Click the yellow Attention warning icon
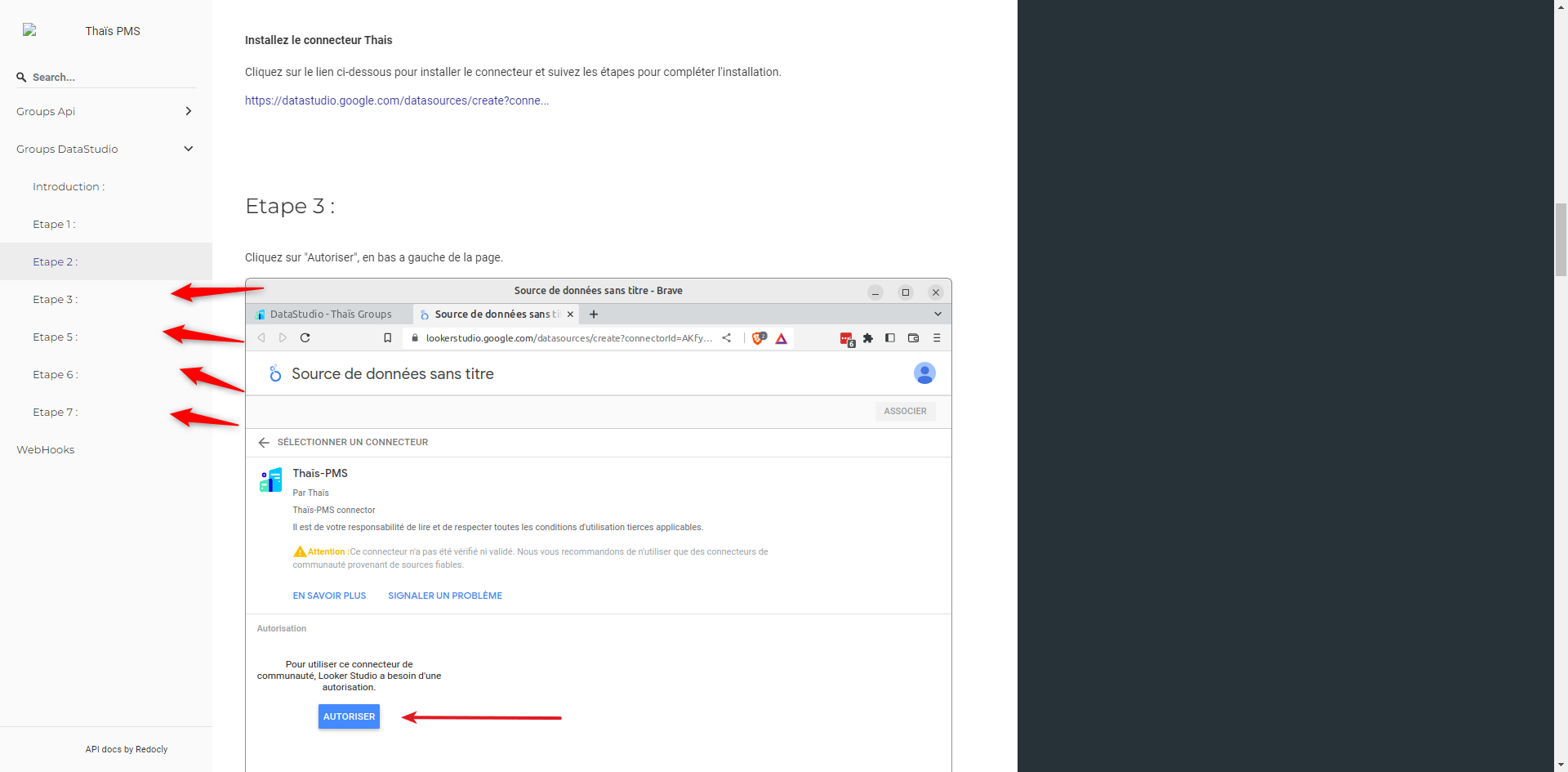The height and width of the screenshot is (772, 1568). pyautogui.click(x=300, y=551)
